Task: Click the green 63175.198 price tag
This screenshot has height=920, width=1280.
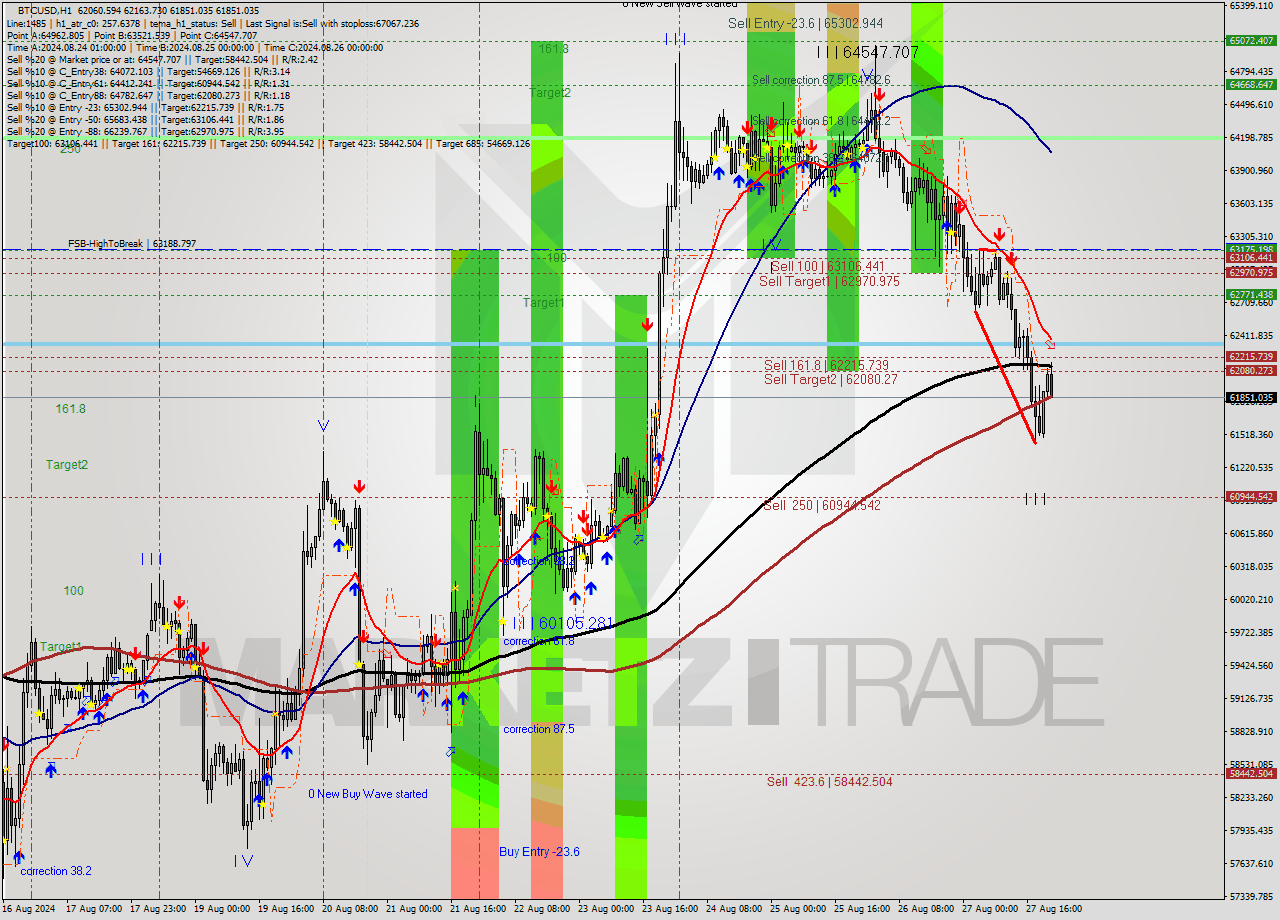Action: 1250,249
